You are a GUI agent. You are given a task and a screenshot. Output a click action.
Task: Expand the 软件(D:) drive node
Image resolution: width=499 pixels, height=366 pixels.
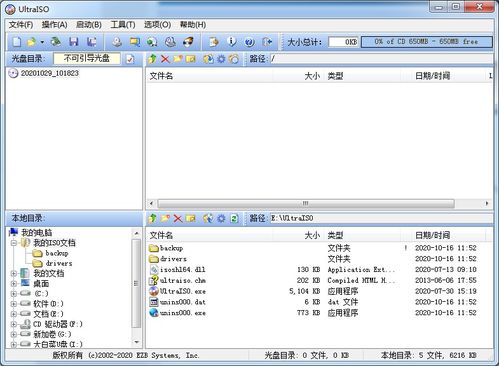[14, 304]
